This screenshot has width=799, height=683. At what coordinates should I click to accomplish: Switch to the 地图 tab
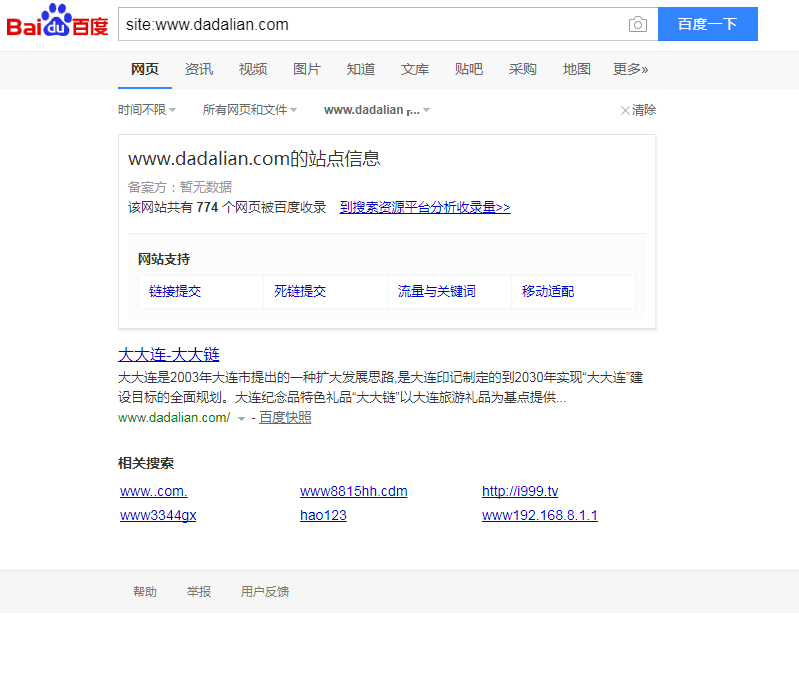[577, 69]
